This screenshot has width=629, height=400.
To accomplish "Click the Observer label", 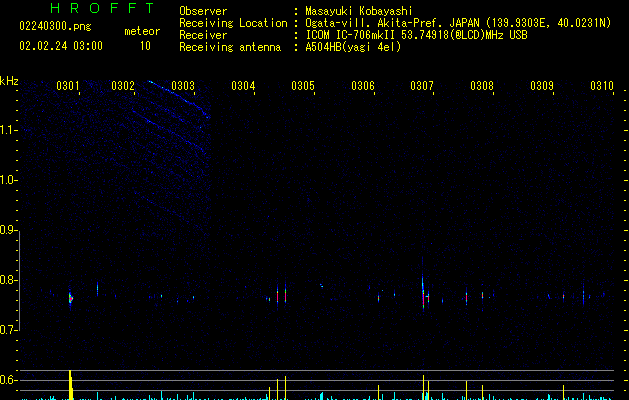I will point(203,11).
